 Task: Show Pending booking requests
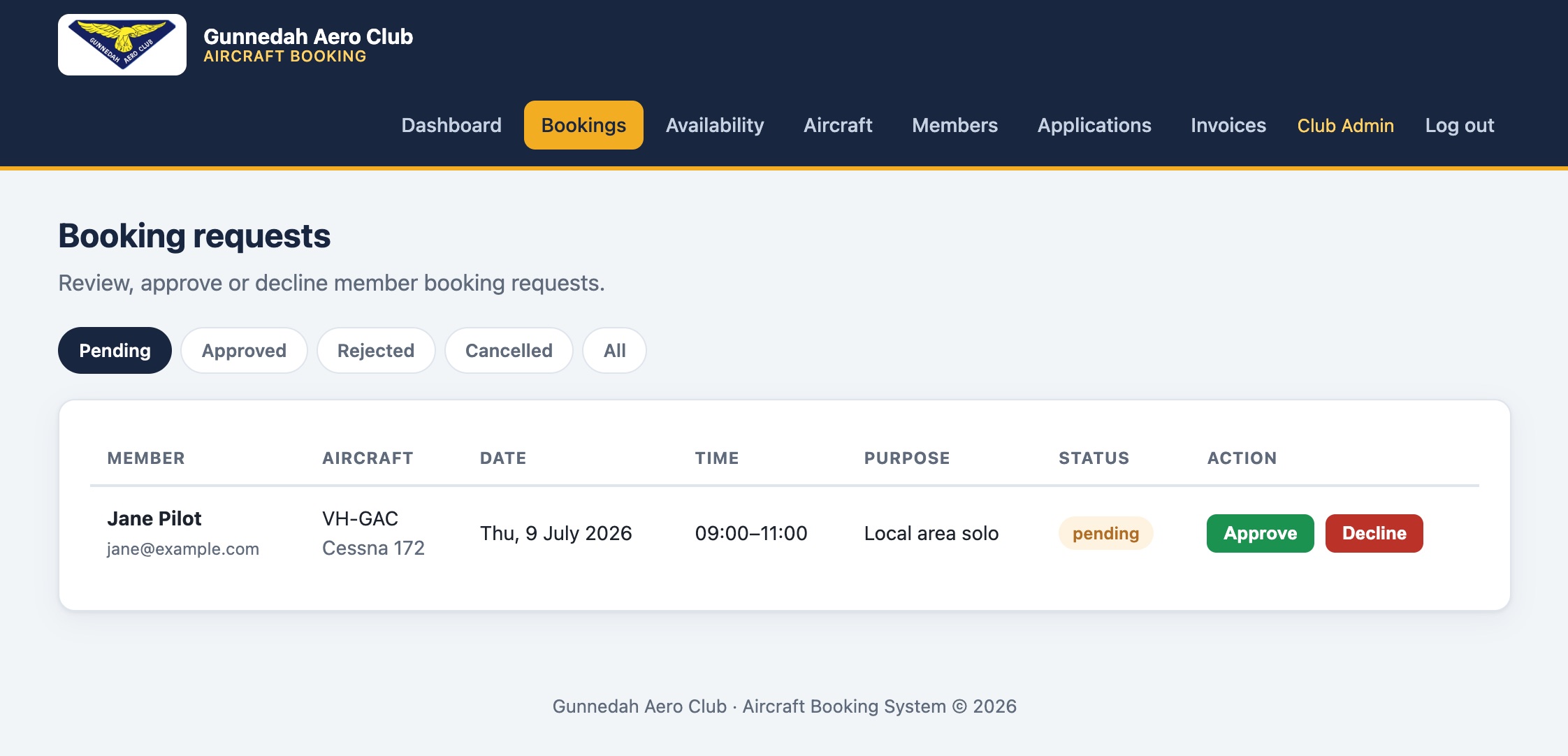[115, 350]
